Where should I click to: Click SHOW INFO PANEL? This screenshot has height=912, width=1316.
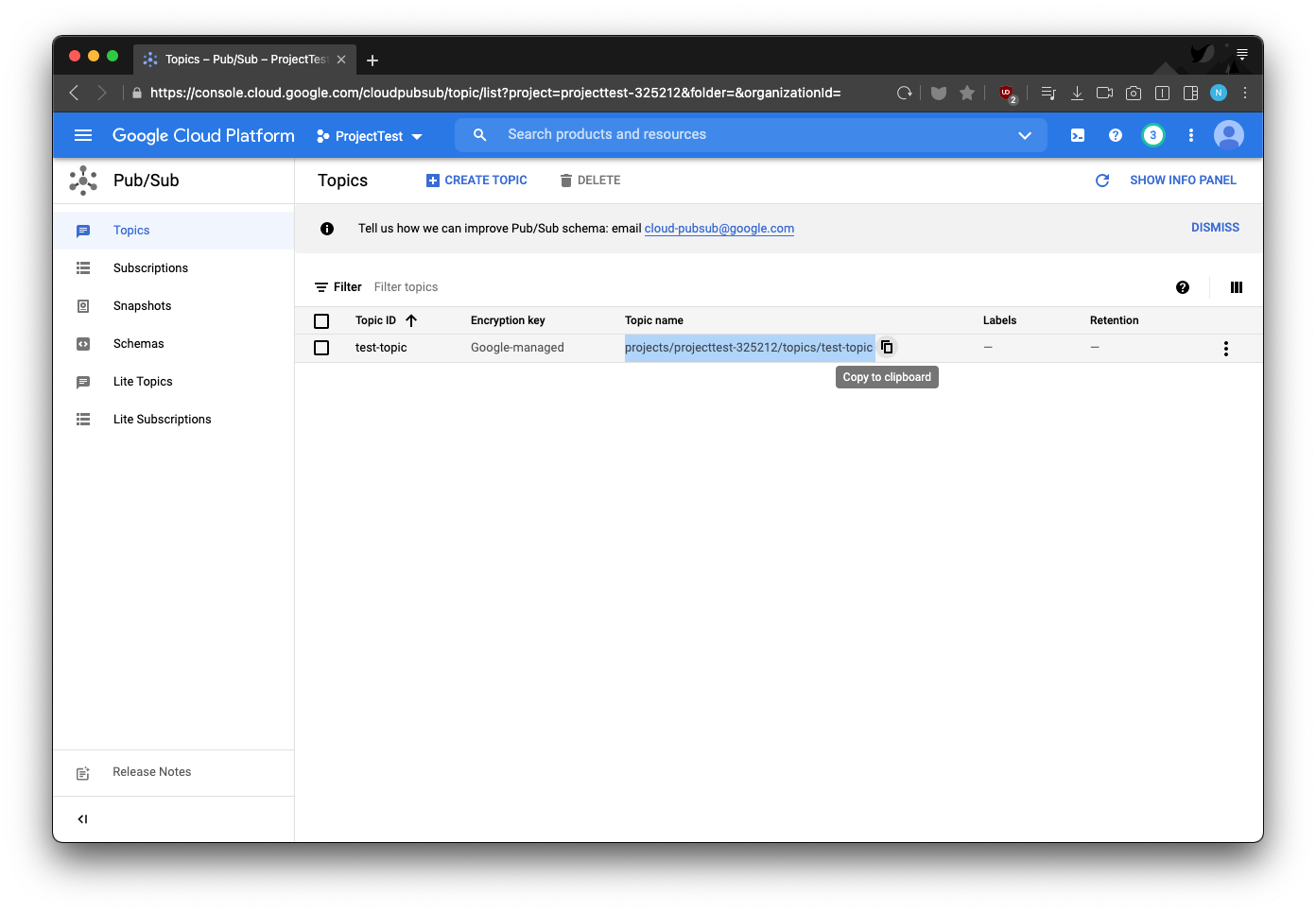(1183, 181)
